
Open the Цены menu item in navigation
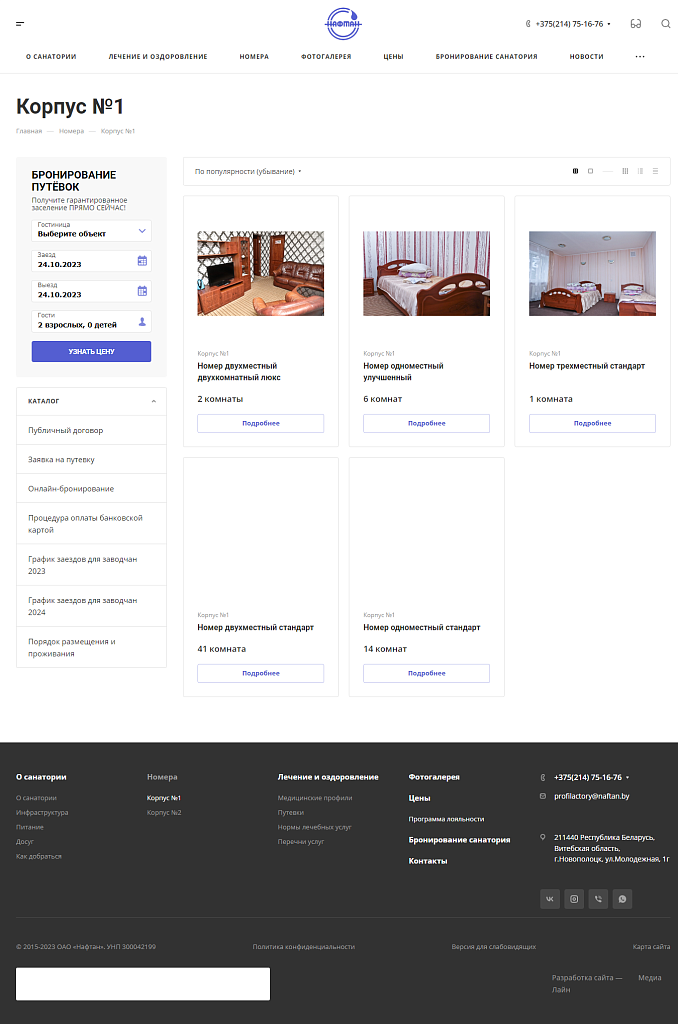[x=393, y=57]
